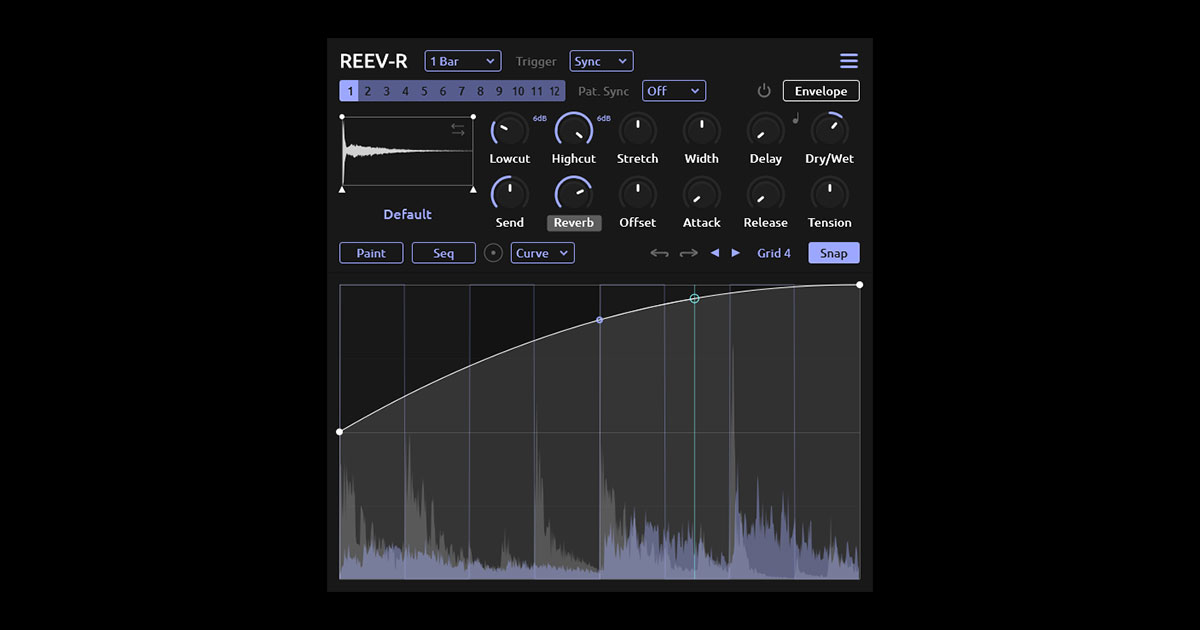Click the Lowcut knob

(x=510, y=130)
